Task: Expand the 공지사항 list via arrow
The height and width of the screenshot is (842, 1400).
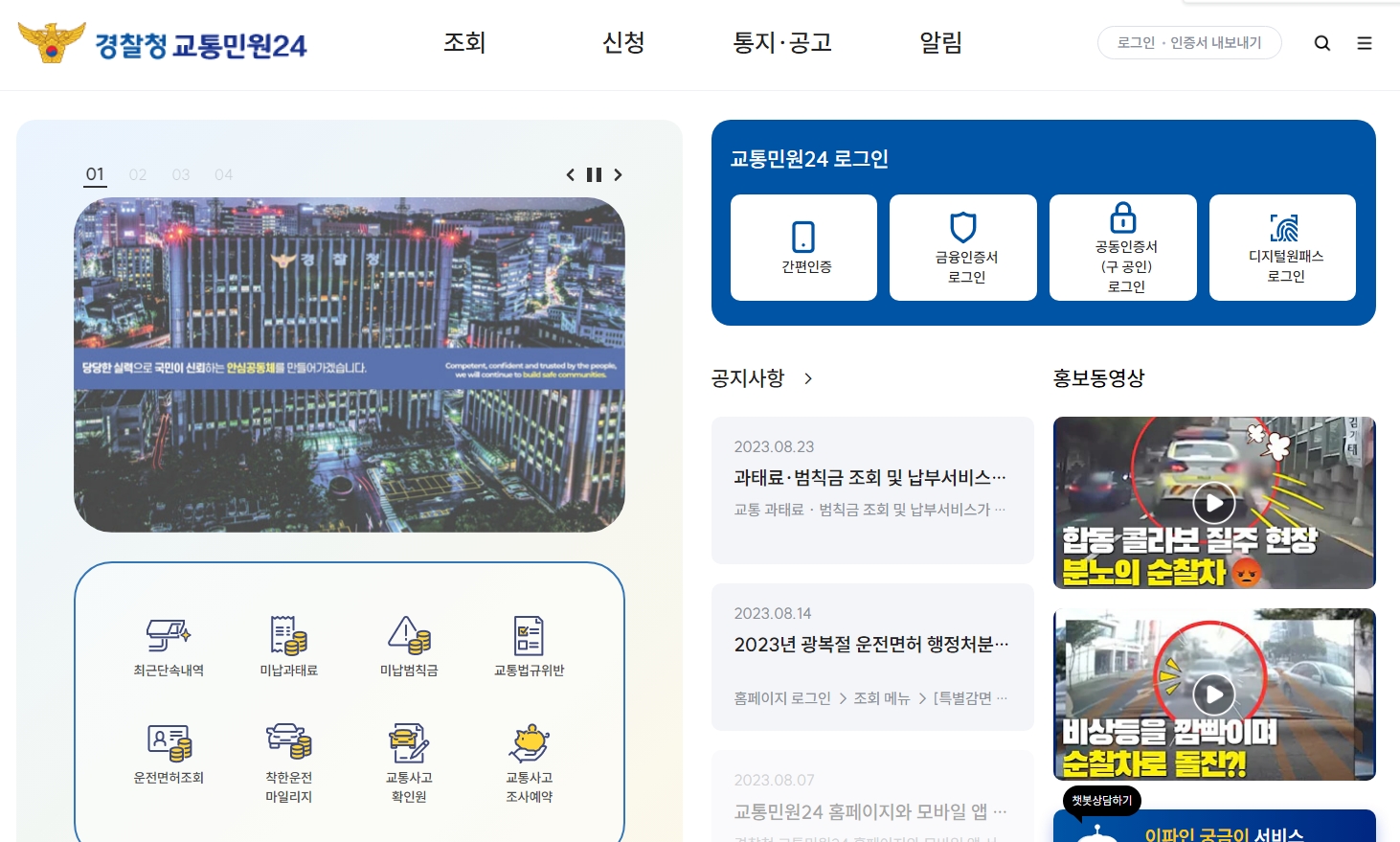Action: [808, 378]
